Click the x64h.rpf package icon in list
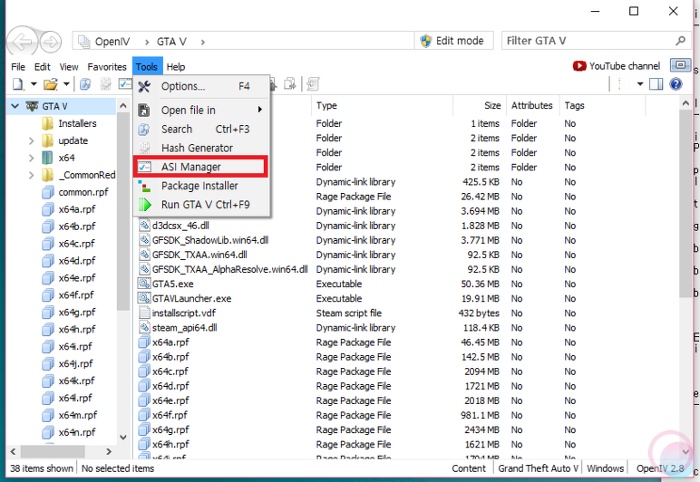 pos(144,445)
